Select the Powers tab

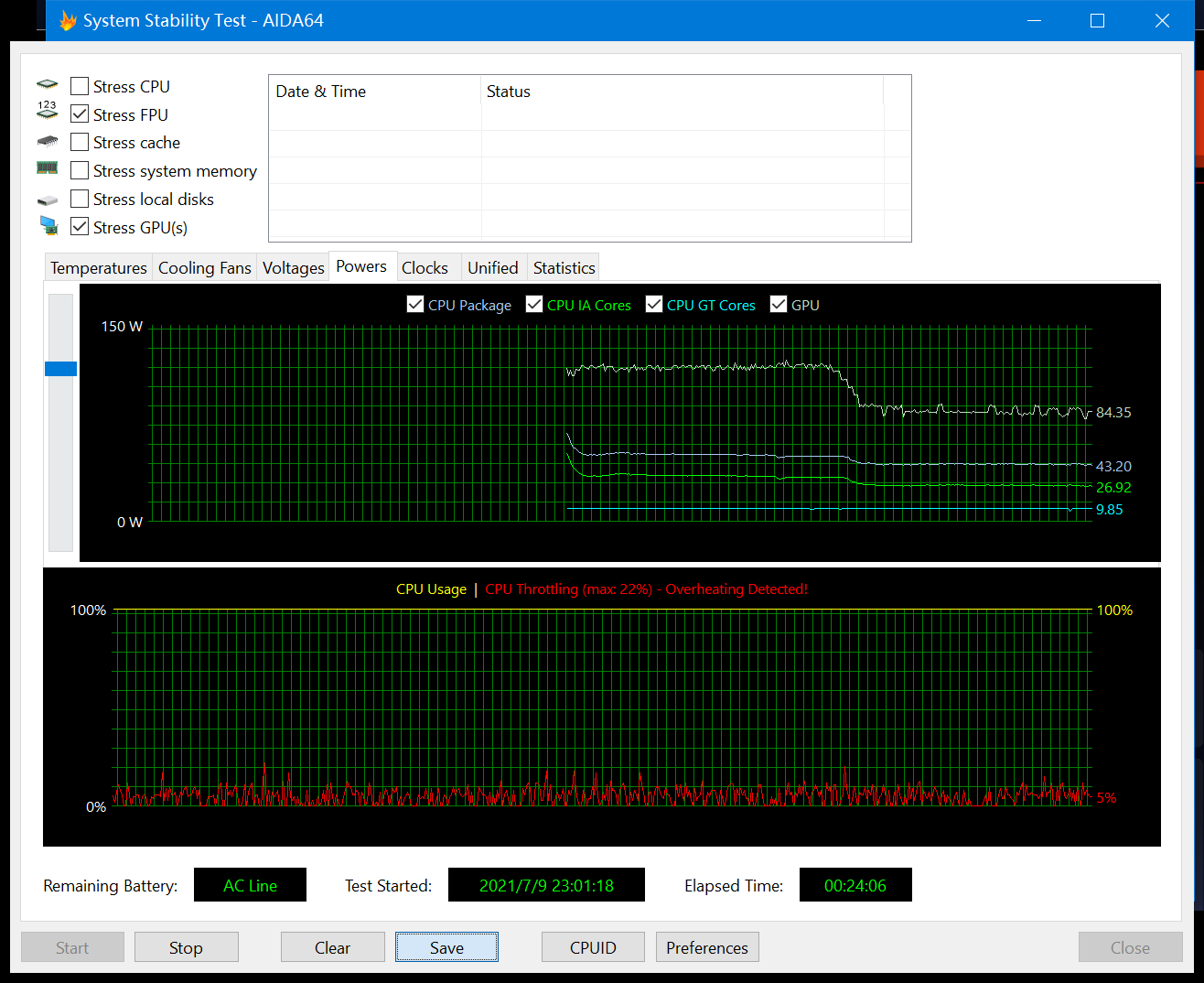(361, 266)
